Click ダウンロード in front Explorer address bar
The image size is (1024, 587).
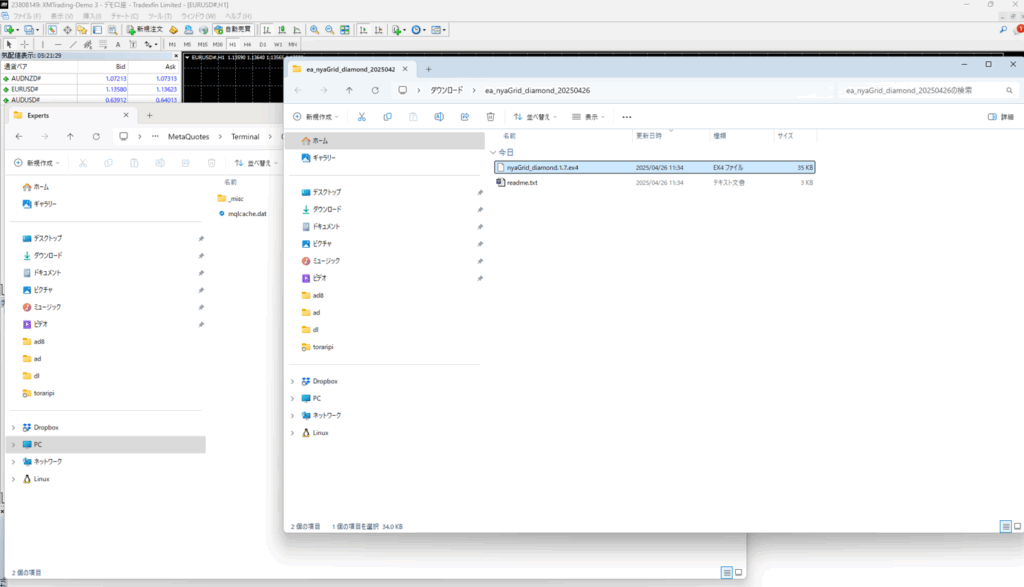click(447, 91)
